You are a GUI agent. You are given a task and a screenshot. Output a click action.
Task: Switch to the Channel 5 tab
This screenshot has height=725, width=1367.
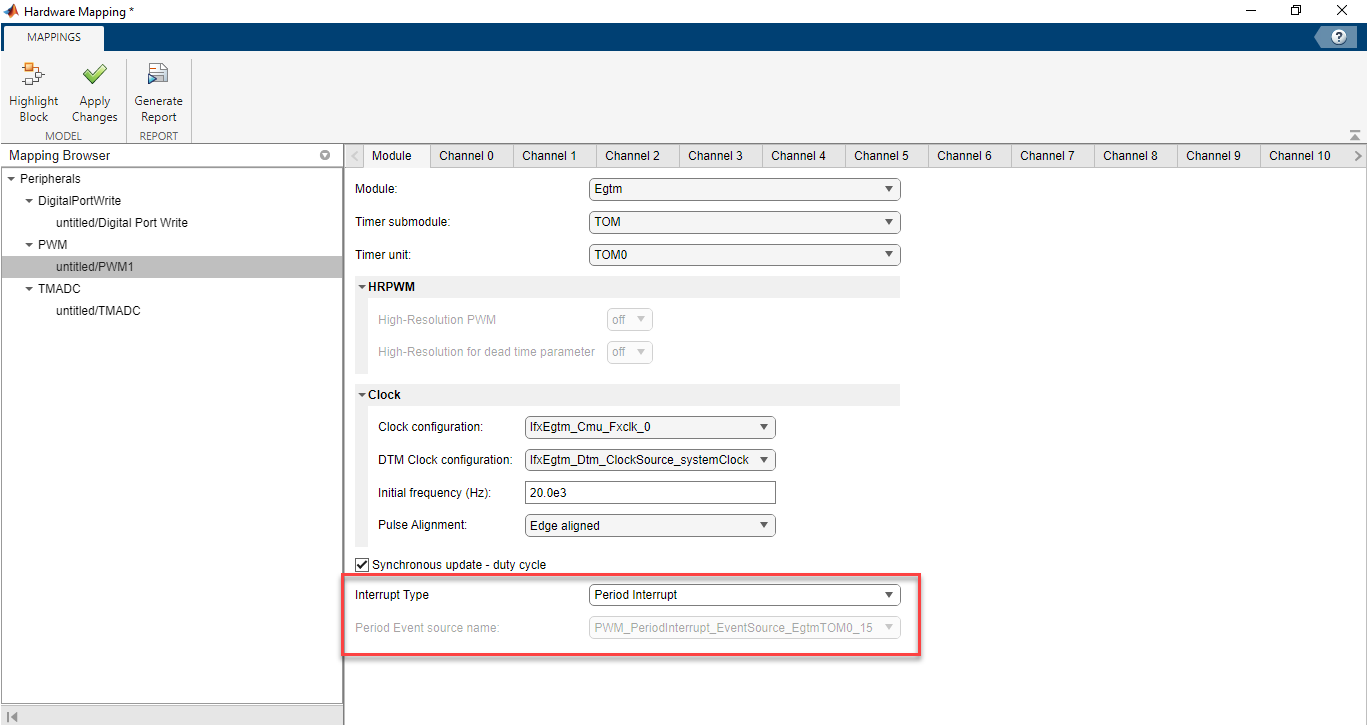point(882,156)
